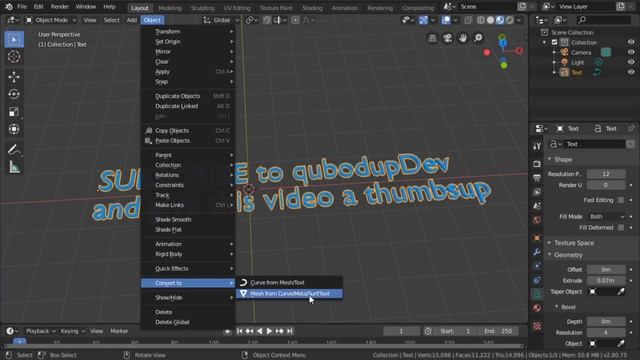Toggle perspective/orthographic grid view icon
This screenshot has width=640, height=360.
click(x=432, y=38)
